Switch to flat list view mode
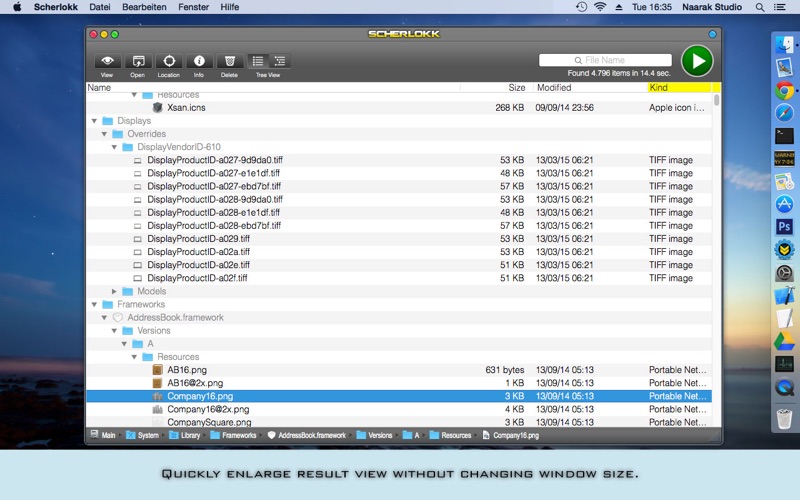This screenshot has width=800, height=500. [x=257, y=61]
